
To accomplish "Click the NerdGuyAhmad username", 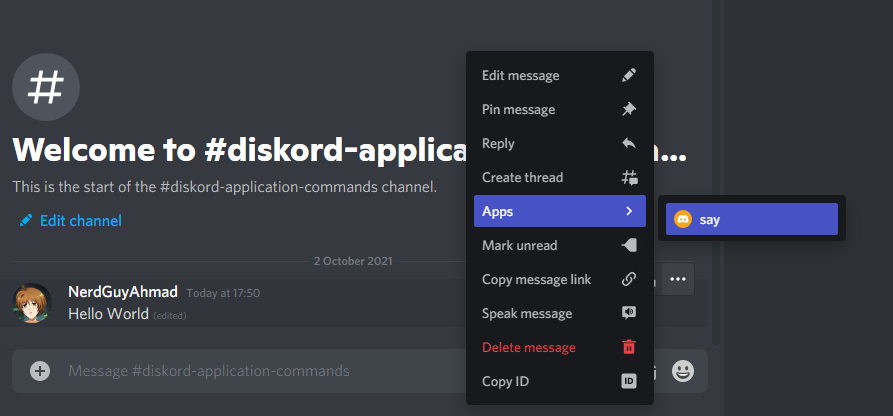I will pos(123,292).
